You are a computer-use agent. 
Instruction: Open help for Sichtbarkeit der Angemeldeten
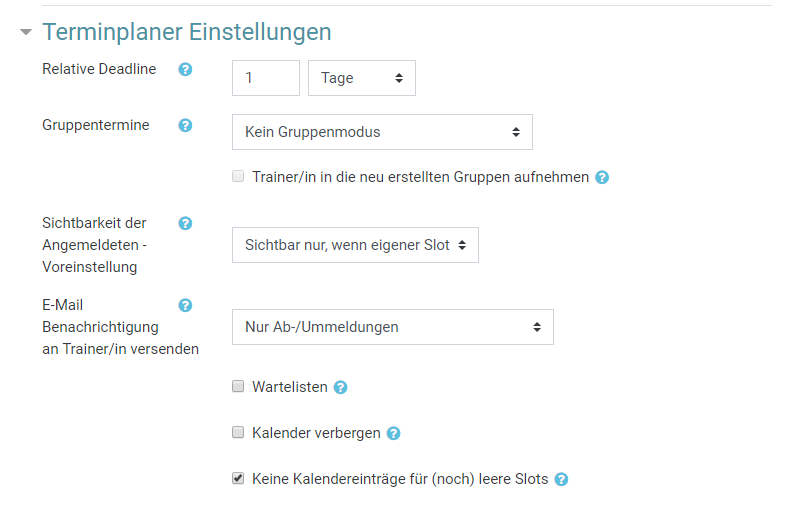click(185, 223)
